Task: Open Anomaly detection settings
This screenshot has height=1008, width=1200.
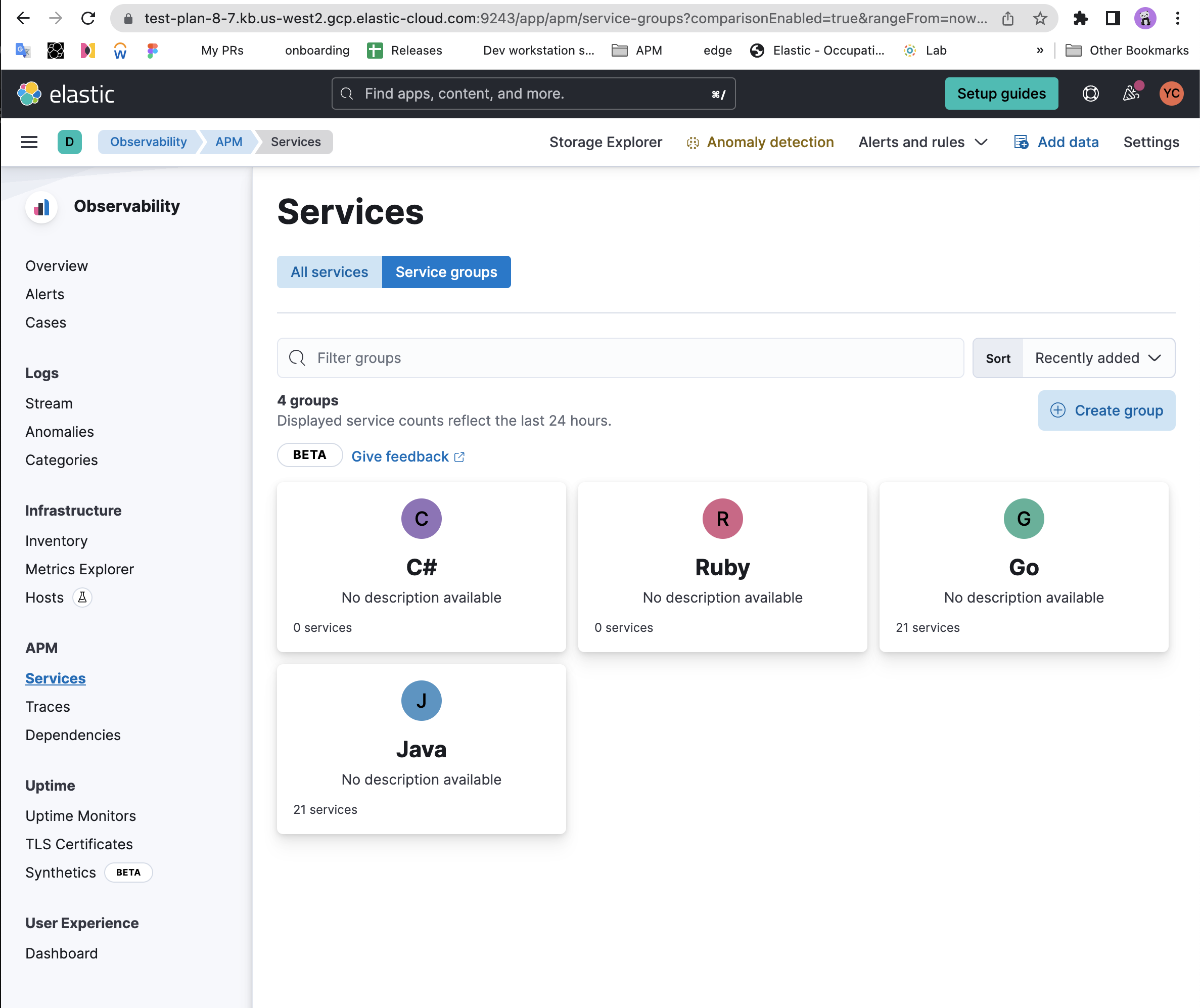Action: (x=760, y=142)
